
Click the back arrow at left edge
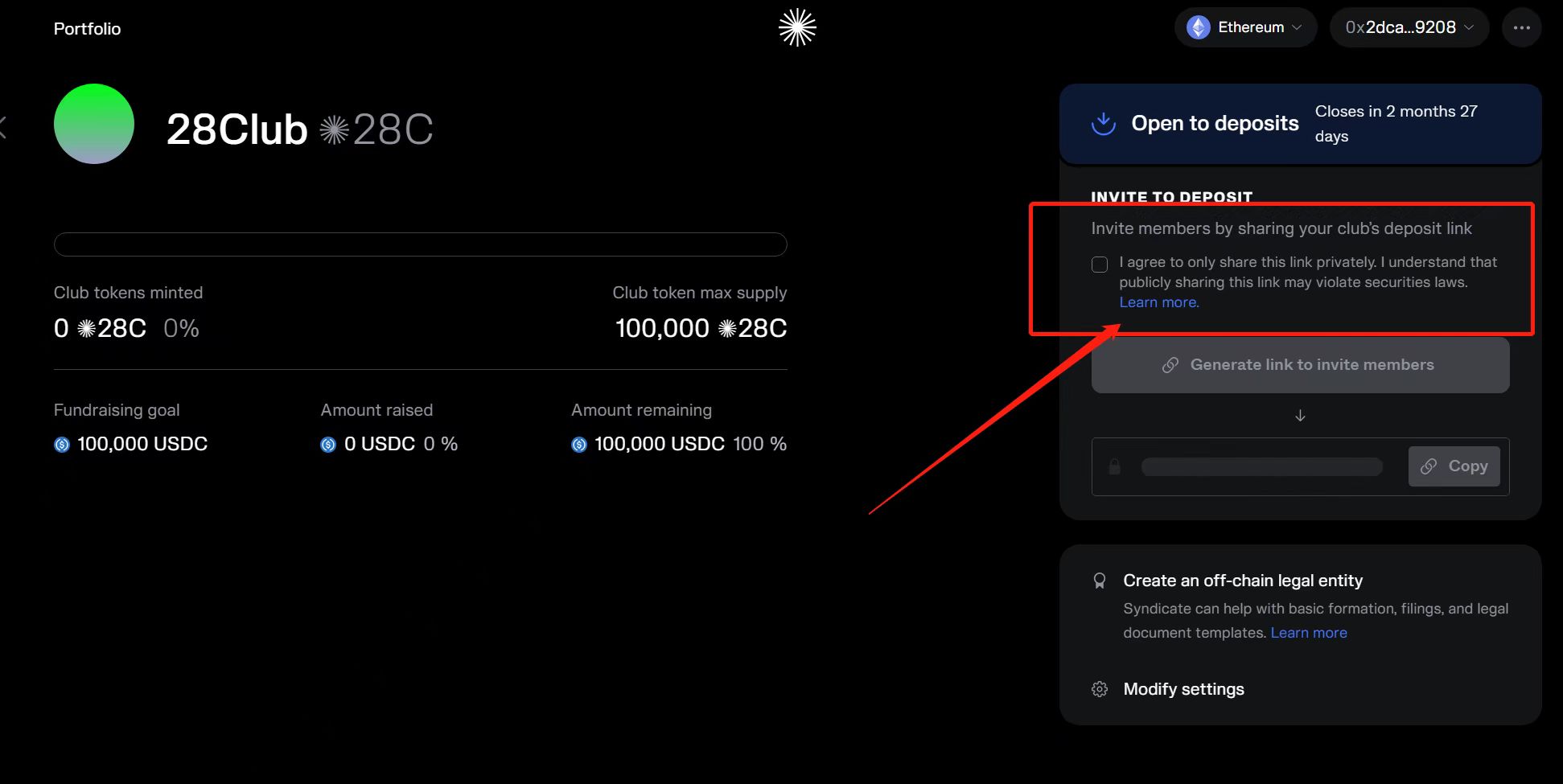[3, 128]
